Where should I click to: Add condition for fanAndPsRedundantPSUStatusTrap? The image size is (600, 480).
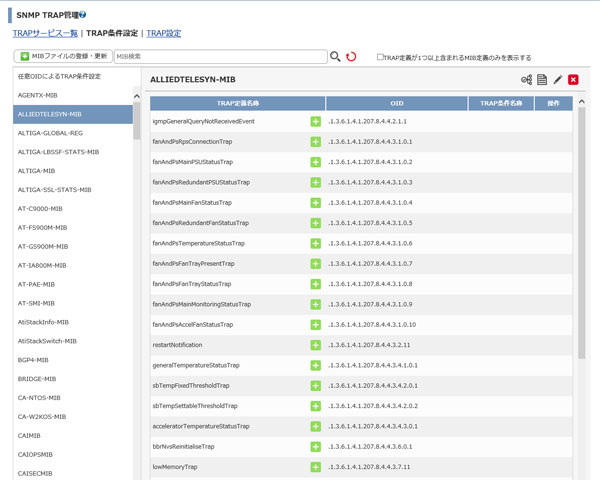point(316,183)
